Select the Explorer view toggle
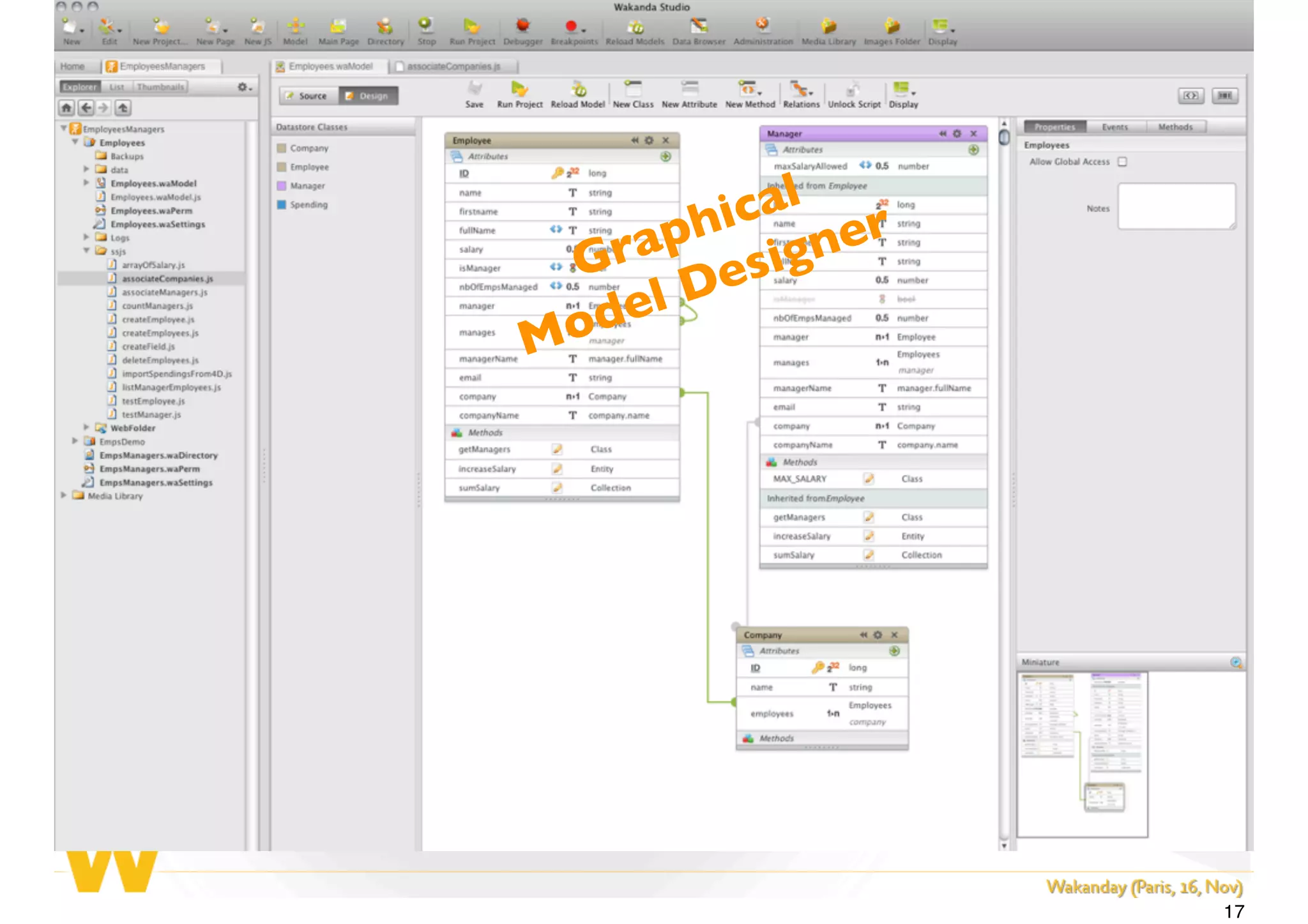Screen dimensions: 1308x924 click(80, 87)
